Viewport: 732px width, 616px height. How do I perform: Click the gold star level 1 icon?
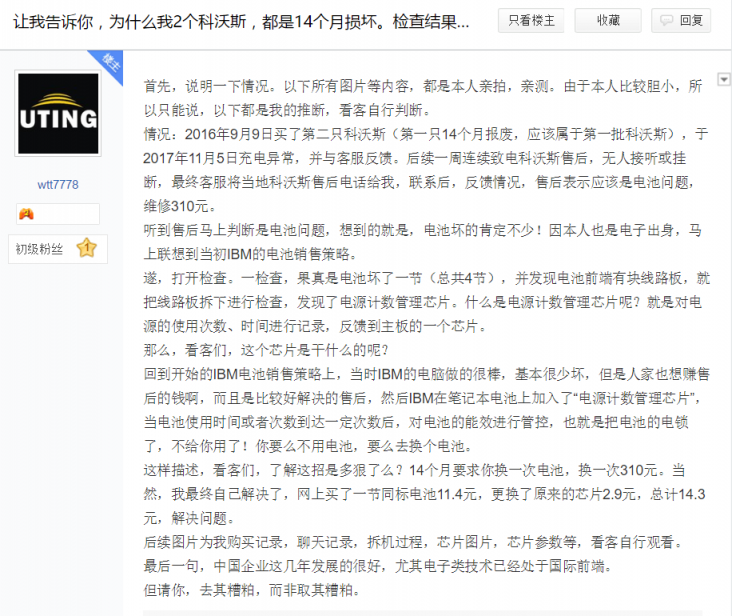point(87,248)
